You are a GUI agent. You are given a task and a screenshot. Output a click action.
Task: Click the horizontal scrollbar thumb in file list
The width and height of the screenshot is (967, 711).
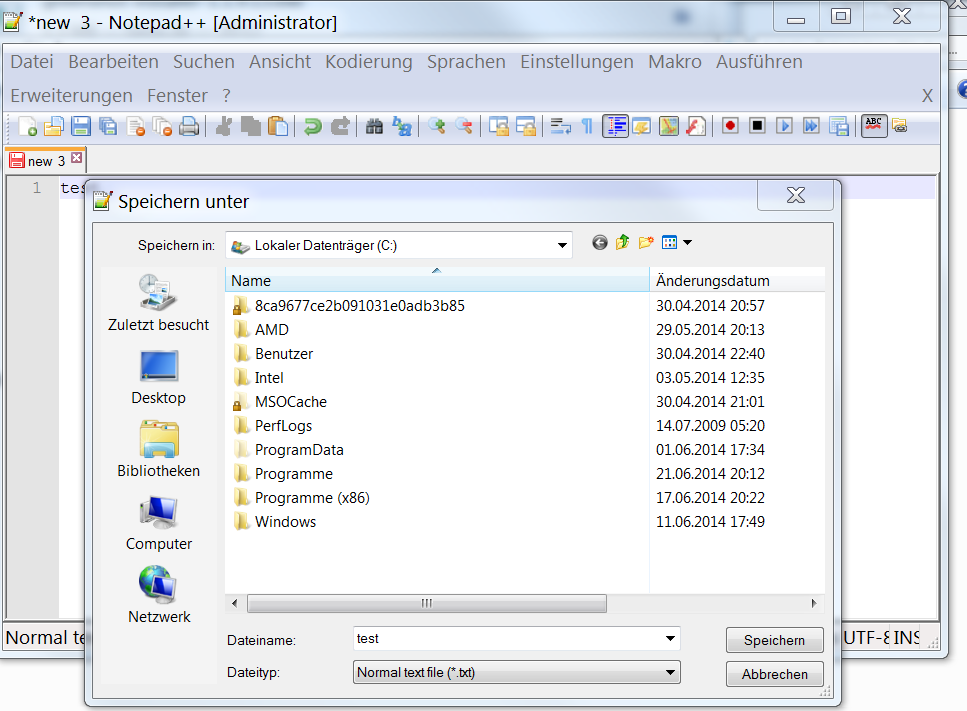[427, 603]
